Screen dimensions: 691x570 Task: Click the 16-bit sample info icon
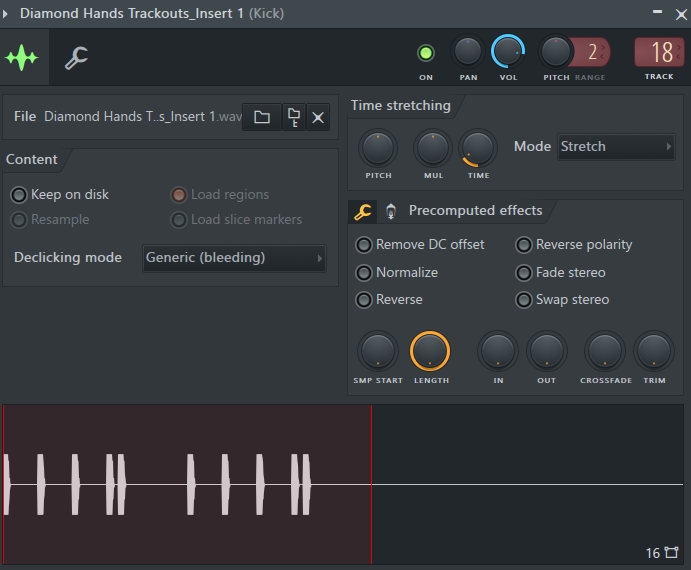pos(662,553)
